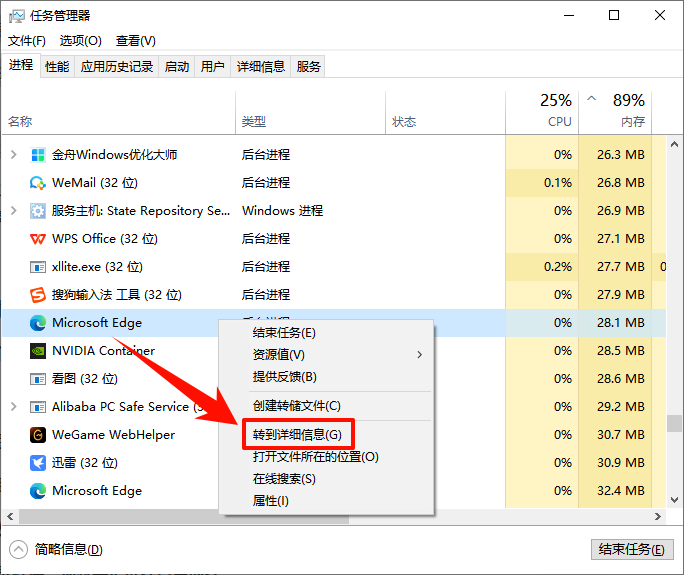Click the 结束任务(E) button at the bottom right

point(632,550)
